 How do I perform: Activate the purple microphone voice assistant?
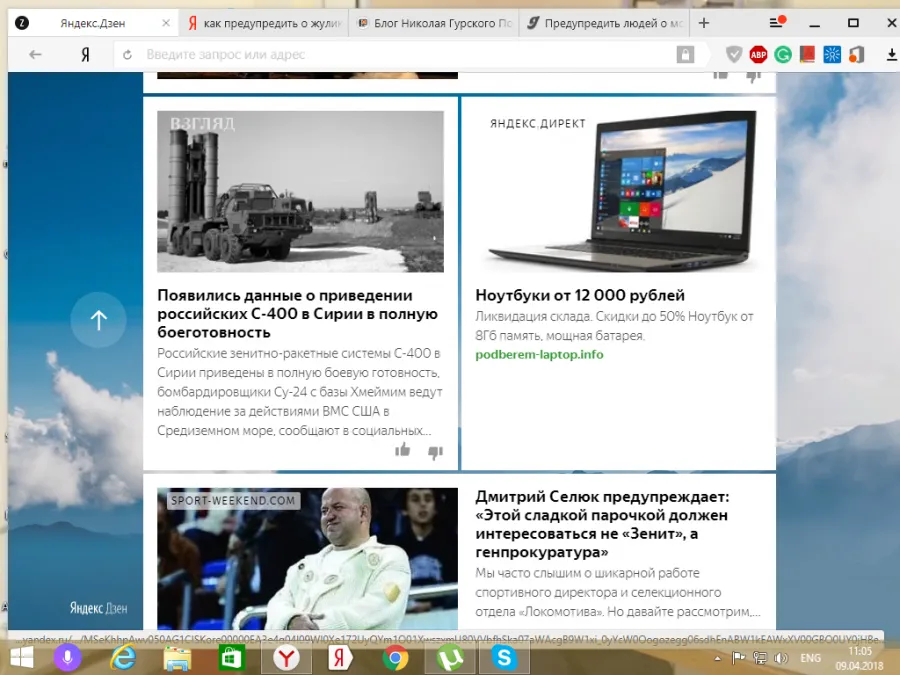pyautogui.click(x=68, y=657)
